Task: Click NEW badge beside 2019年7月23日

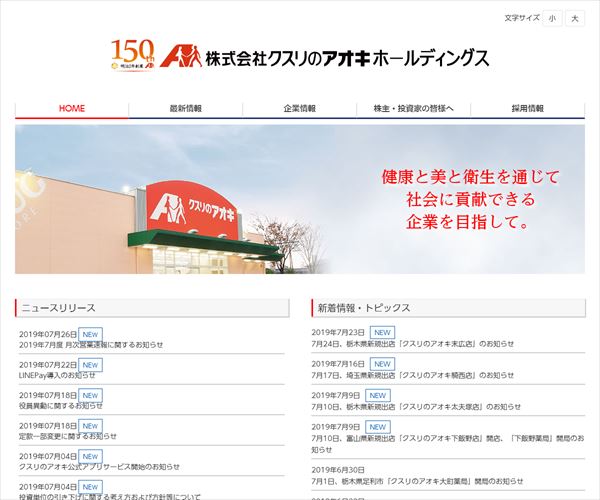Action: 382,332
